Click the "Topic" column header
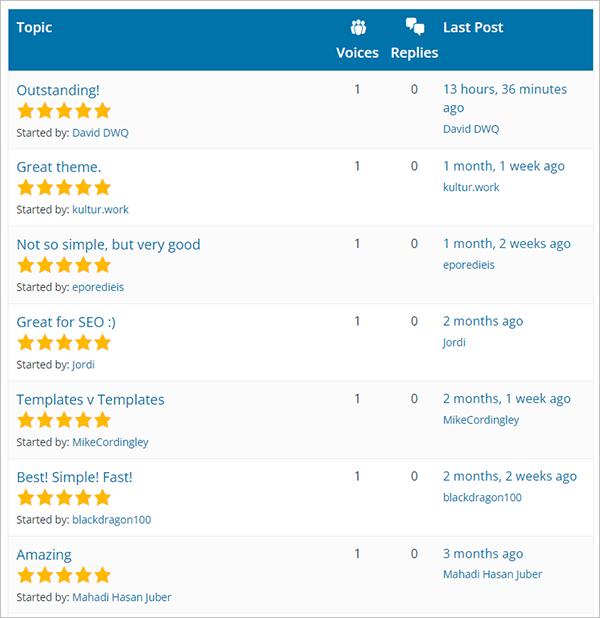 pyautogui.click(x=34, y=27)
